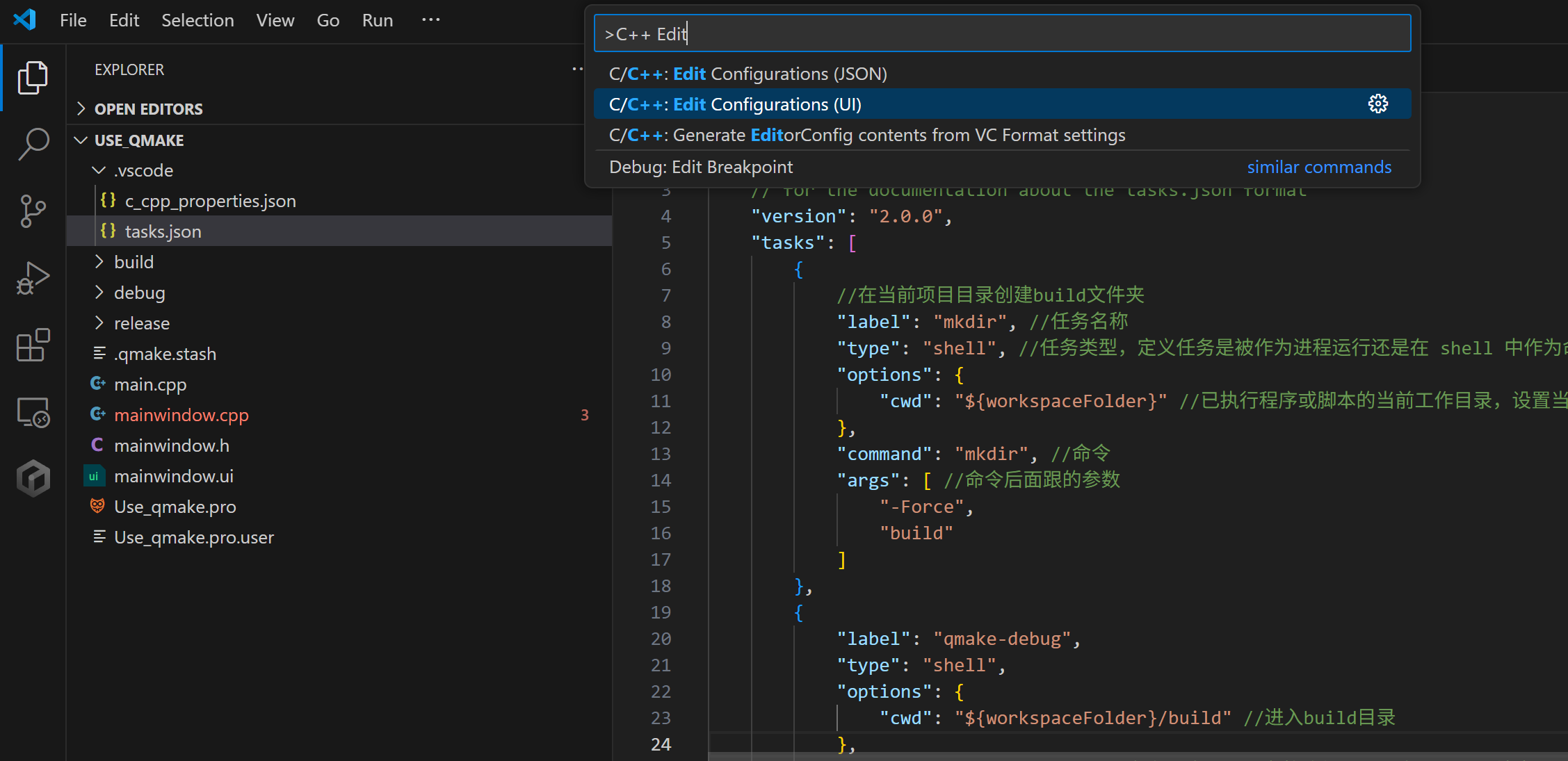Click the VS Code logo in the top-left
1568x761 pixels.
[24, 19]
